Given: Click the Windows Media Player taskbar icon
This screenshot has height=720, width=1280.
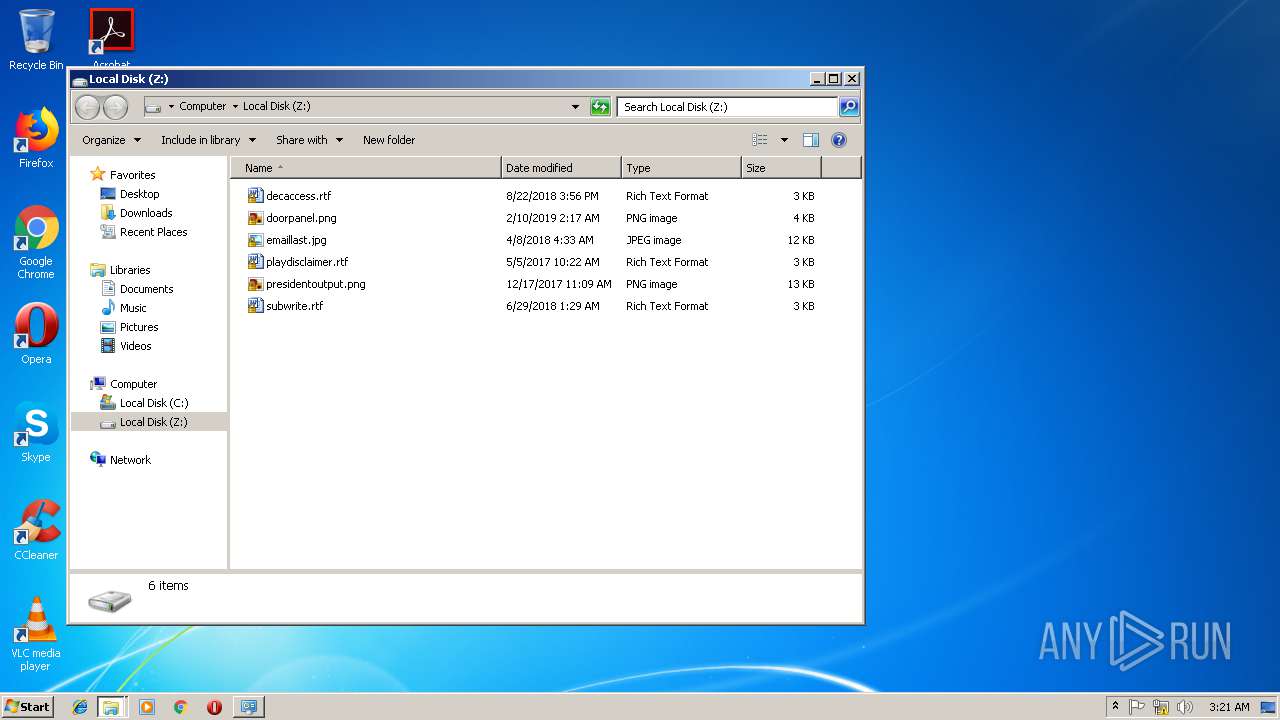Looking at the screenshot, I should (x=147, y=707).
